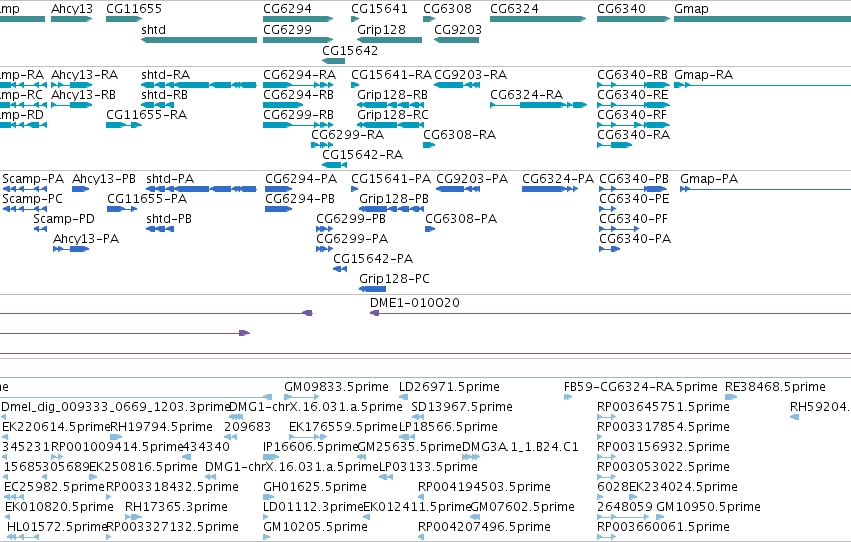Select the CG6294-PA protein label
This screenshot has width=851, height=542.
[x=301, y=178]
